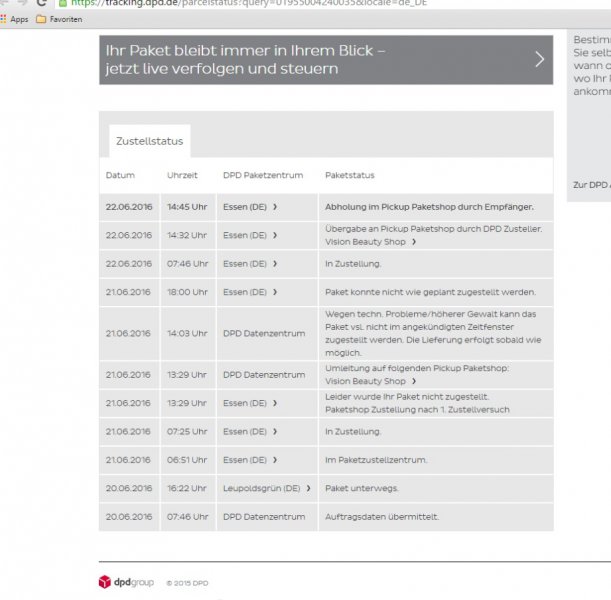611x600 pixels.
Task: Expand Essen (DE) depot at 06:51 Uhr
Action: tap(250, 460)
